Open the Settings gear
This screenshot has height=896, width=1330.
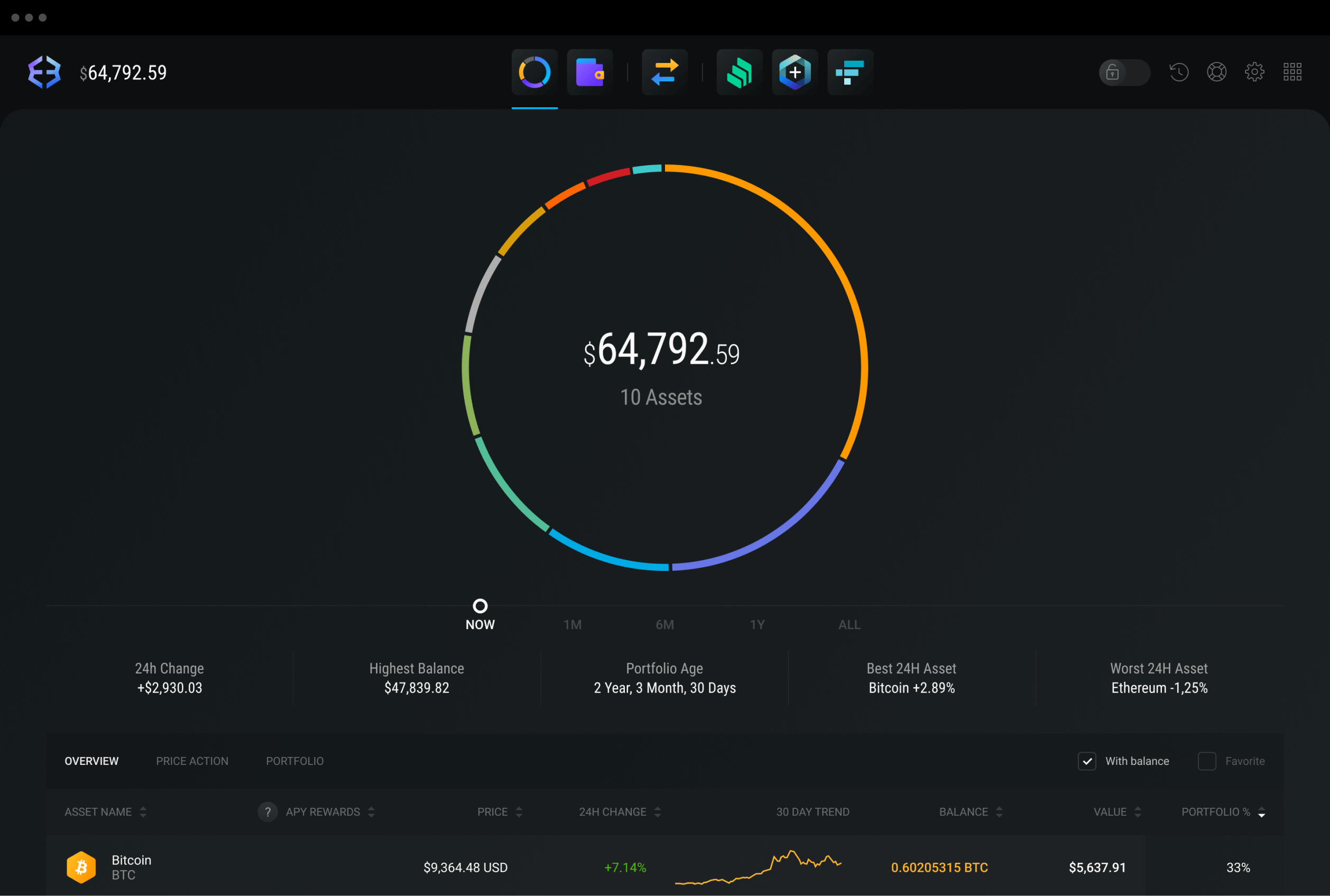[x=1254, y=71]
